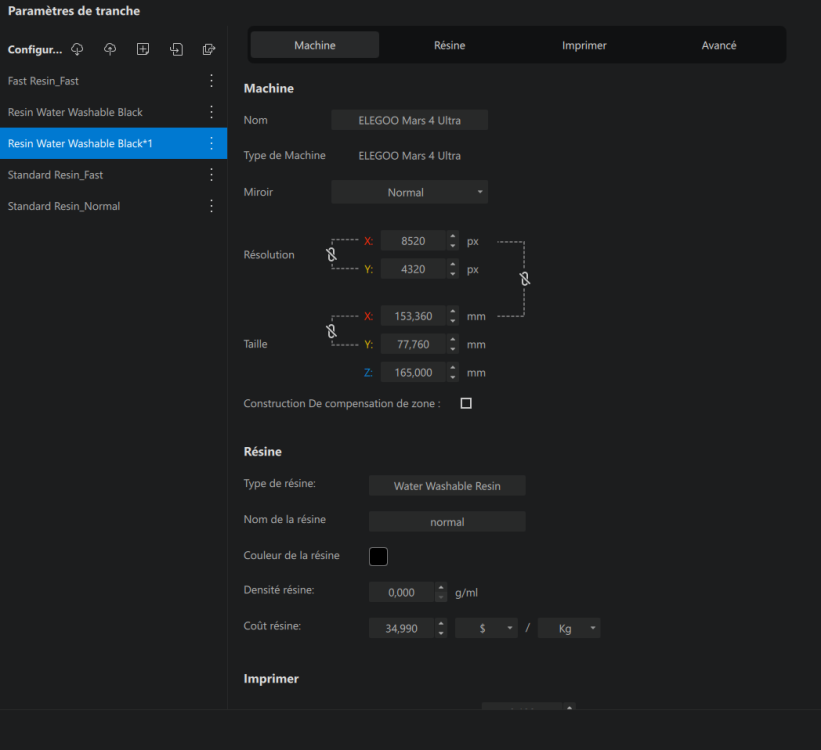Select the Resin Water Washable Black profile
The height and width of the screenshot is (750, 821).
coord(113,112)
